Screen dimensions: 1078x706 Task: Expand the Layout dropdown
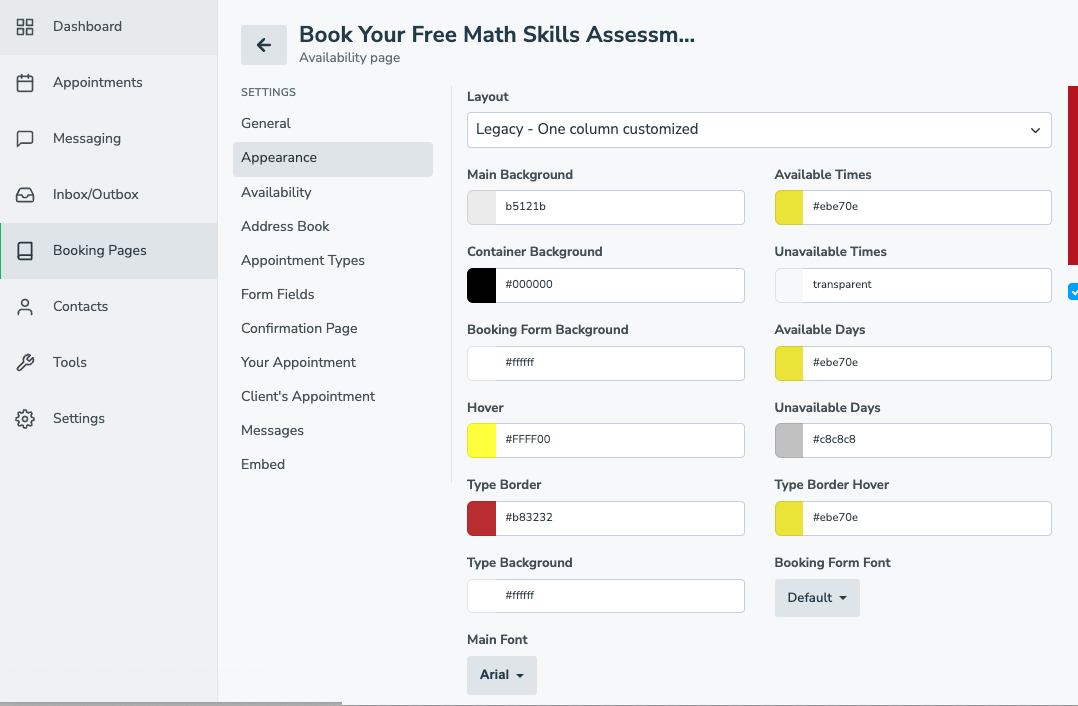(759, 130)
